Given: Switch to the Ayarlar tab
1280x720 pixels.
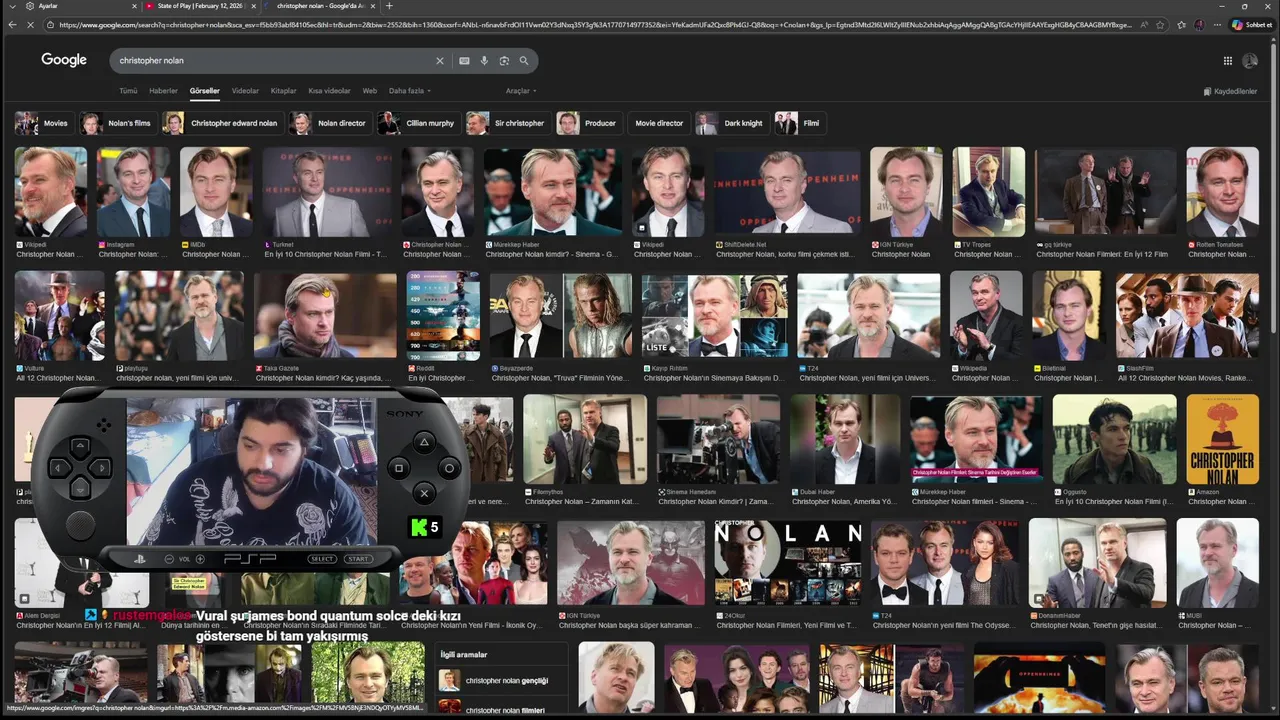Looking at the screenshot, I should (x=80, y=6).
